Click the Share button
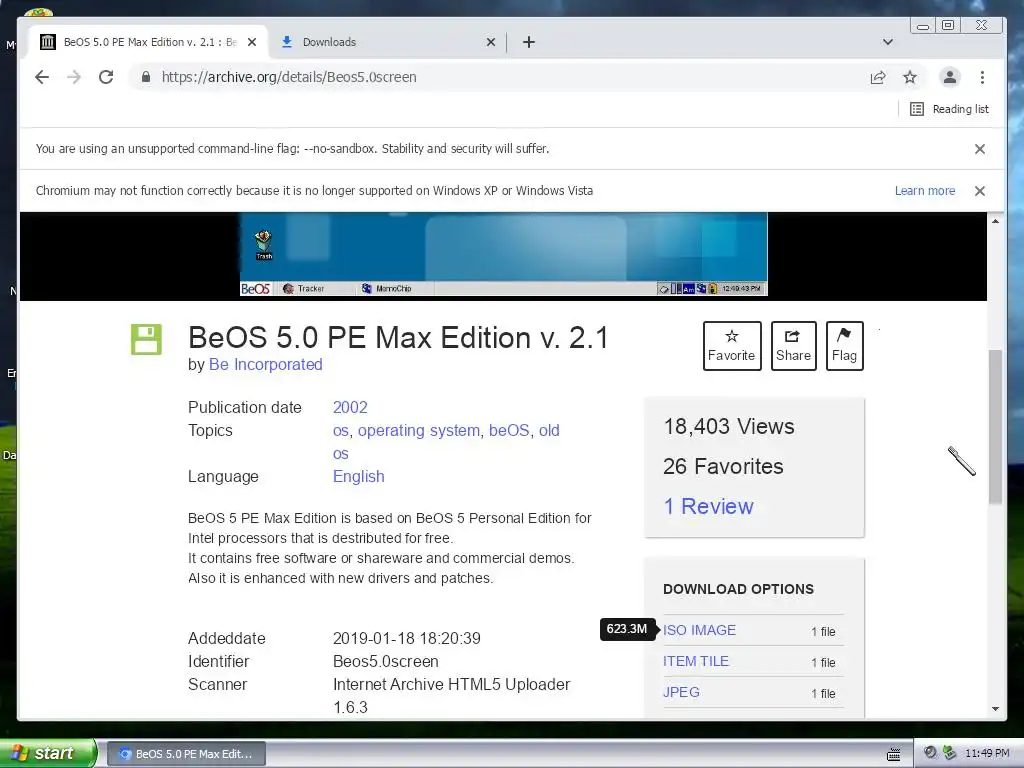Image resolution: width=1024 pixels, height=768 pixels. [x=793, y=345]
